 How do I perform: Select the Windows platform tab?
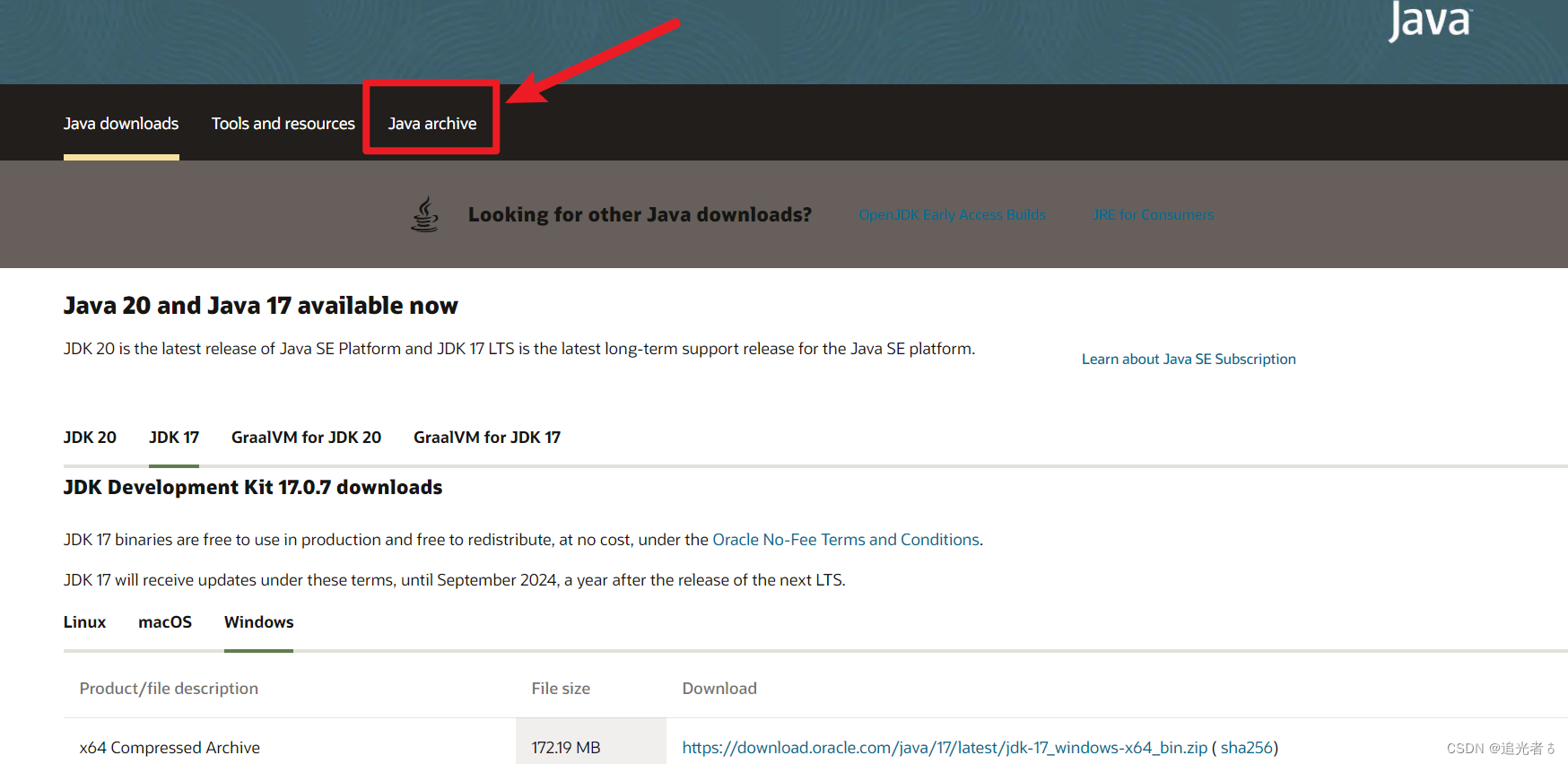tap(258, 622)
